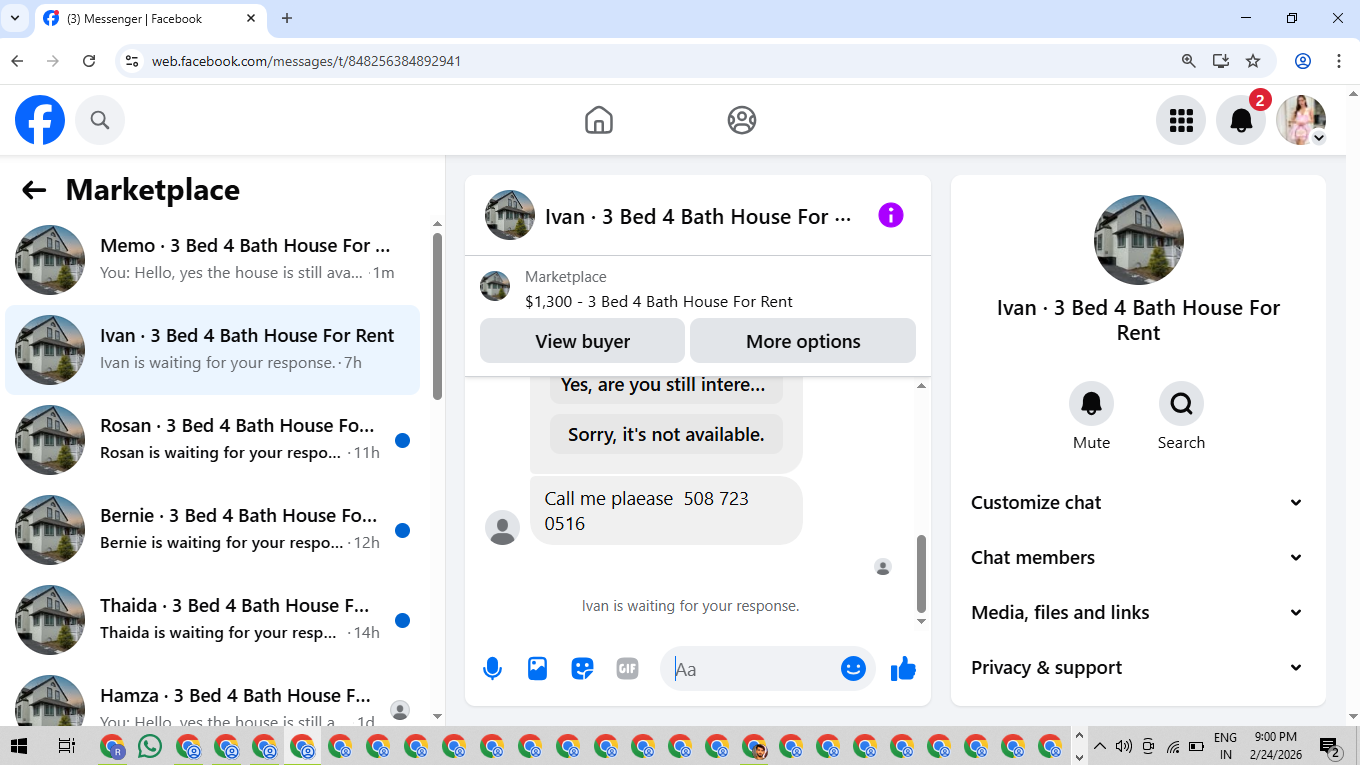Open the Groups icon in top bar
The height and width of the screenshot is (765, 1360).
[x=742, y=120]
